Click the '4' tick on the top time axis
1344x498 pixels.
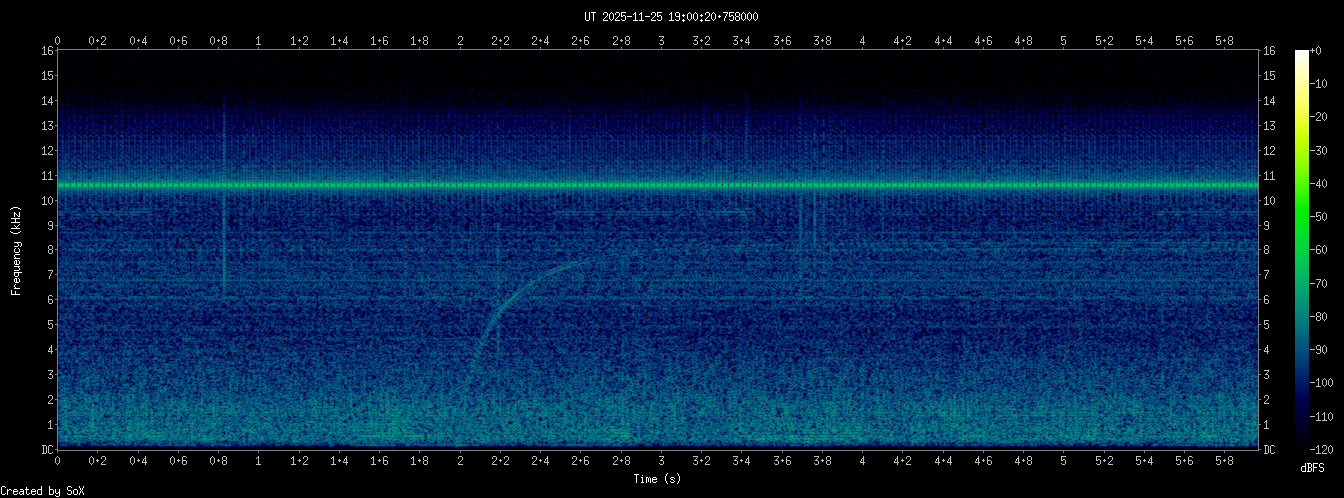(x=863, y=41)
